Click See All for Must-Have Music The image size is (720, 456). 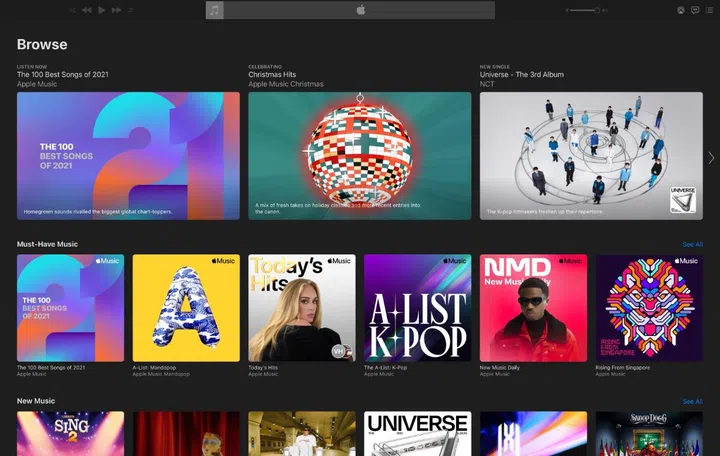[x=692, y=244]
